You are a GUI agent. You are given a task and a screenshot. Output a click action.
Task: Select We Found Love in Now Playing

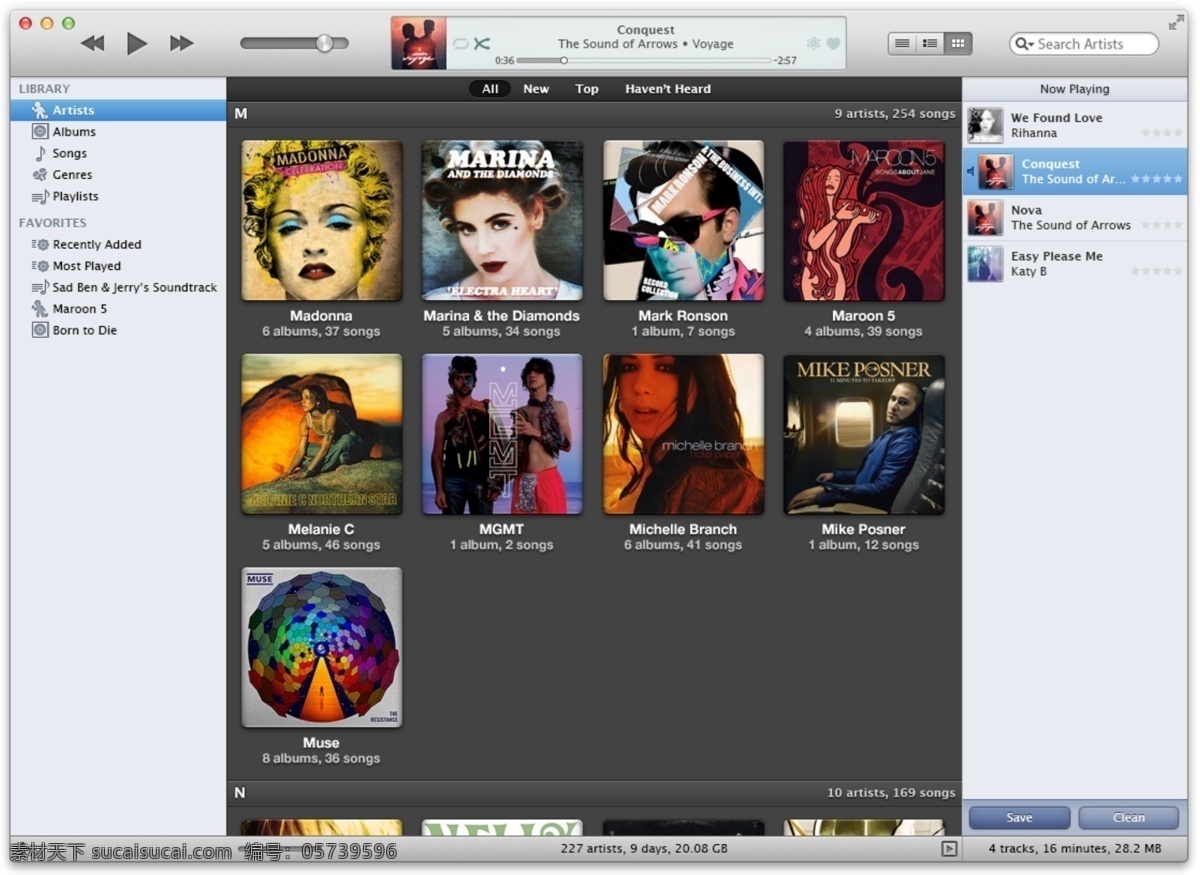(x=1075, y=125)
